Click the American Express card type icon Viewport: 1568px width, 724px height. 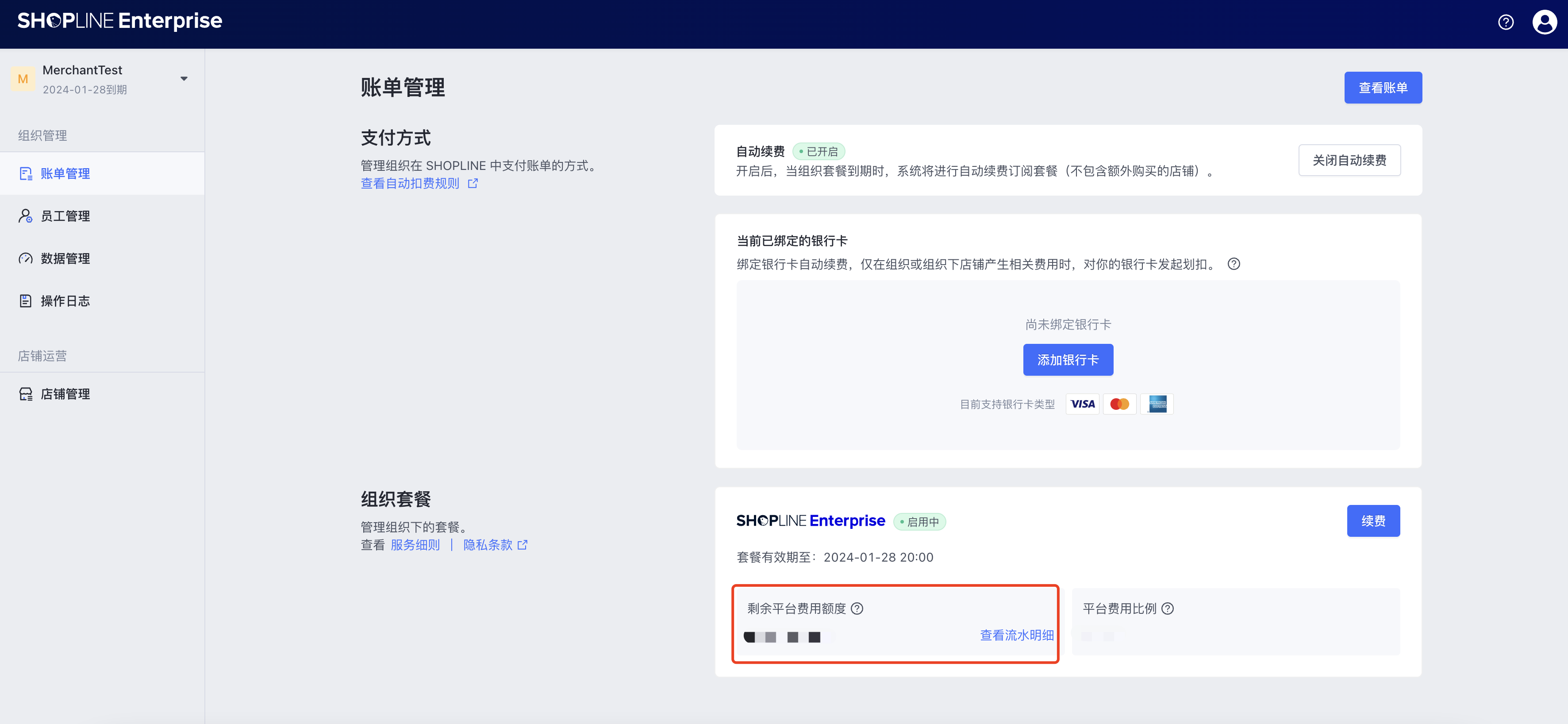[x=1157, y=404]
